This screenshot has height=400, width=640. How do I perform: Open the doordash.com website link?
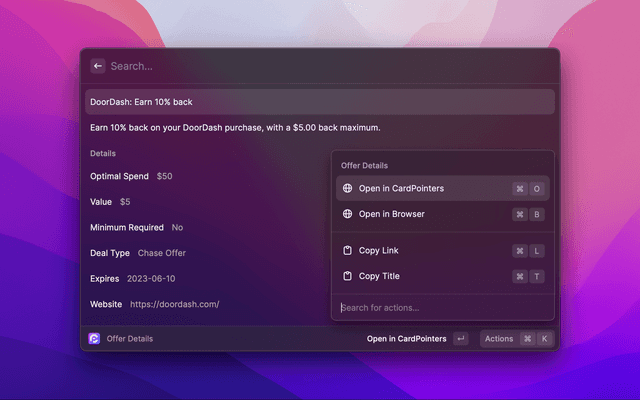click(174, 304)
